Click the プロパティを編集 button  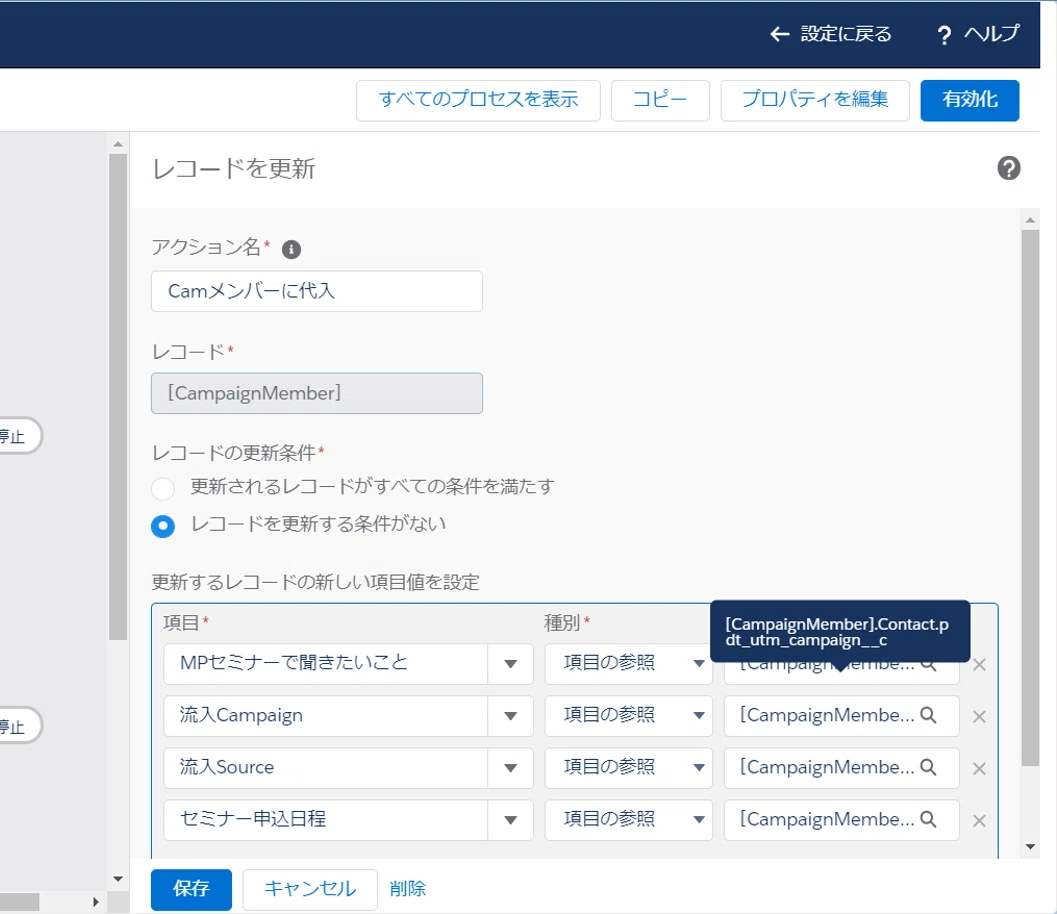pos(815,100)
